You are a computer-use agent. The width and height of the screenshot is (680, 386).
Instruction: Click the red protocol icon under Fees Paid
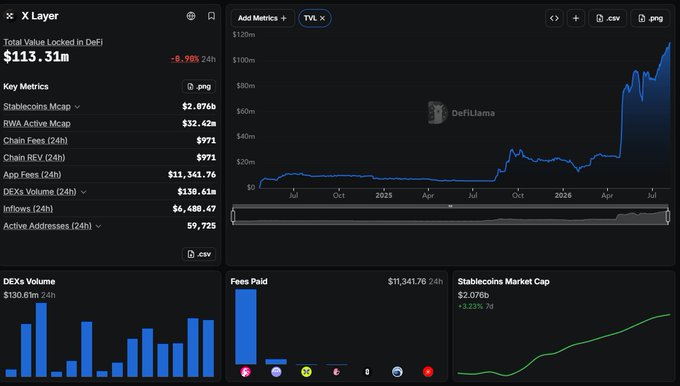click(428, 372)
